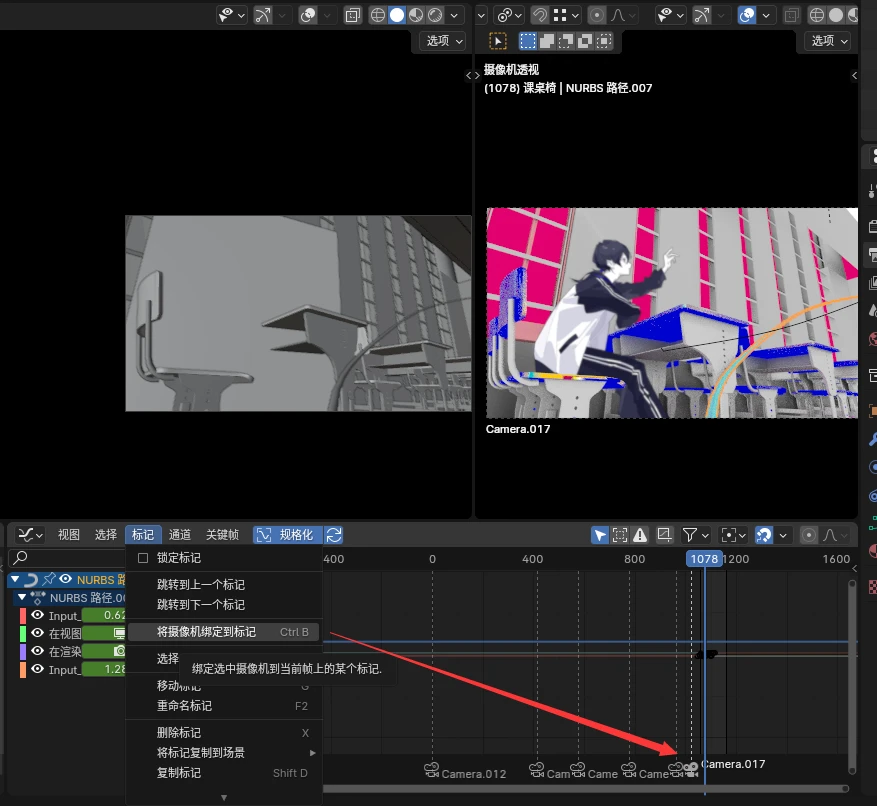Image resolution: width=877 pixels, height=806 pixels.
Task: Toggle X-ray in the left viewport header
Action: 352,15
